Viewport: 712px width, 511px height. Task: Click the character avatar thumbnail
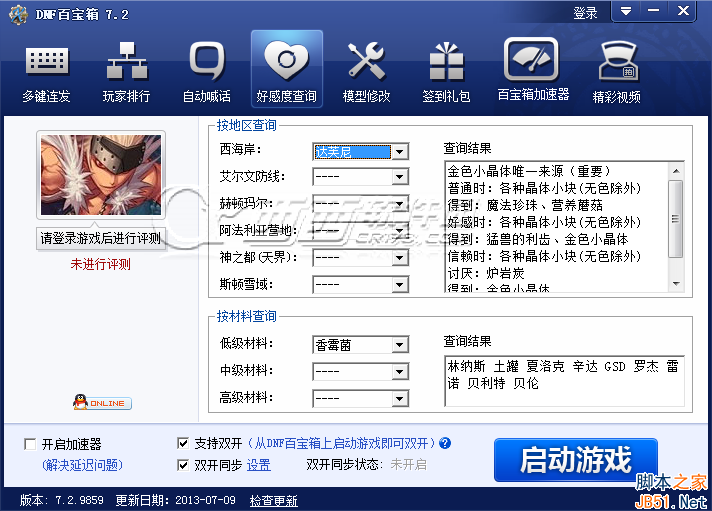(101, 175)
